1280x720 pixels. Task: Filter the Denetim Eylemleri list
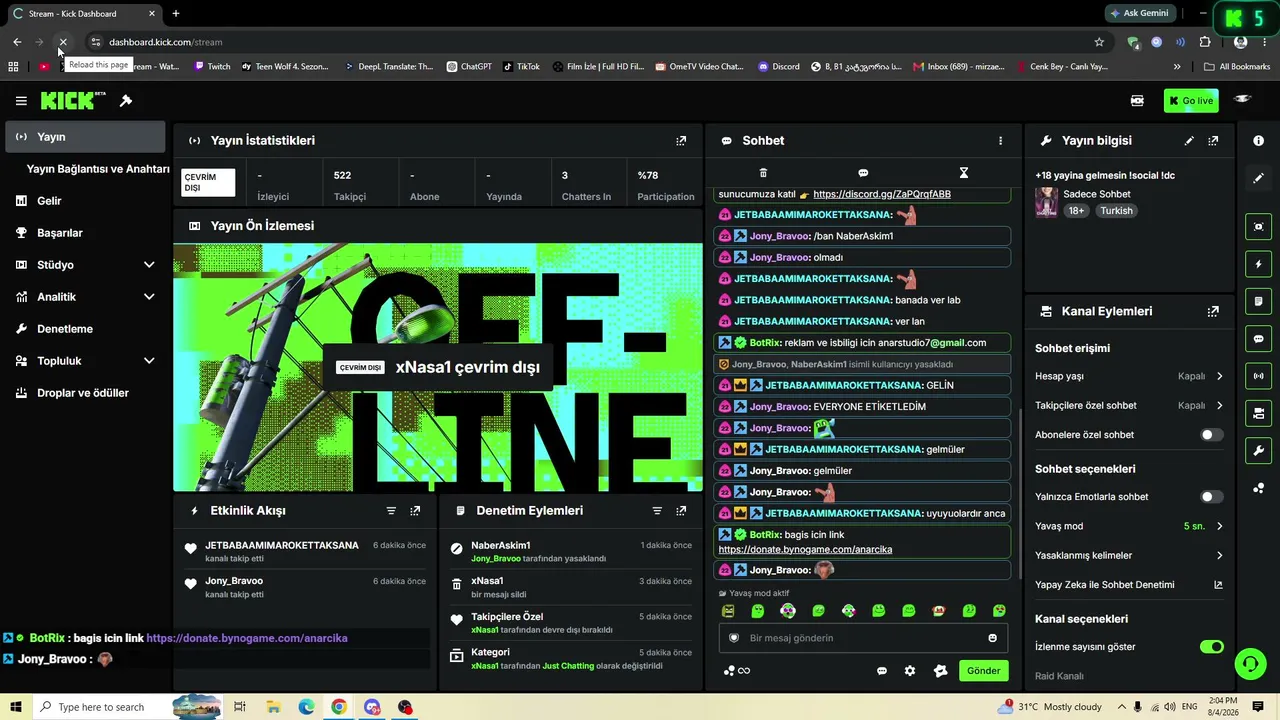(x=657, y=511)
